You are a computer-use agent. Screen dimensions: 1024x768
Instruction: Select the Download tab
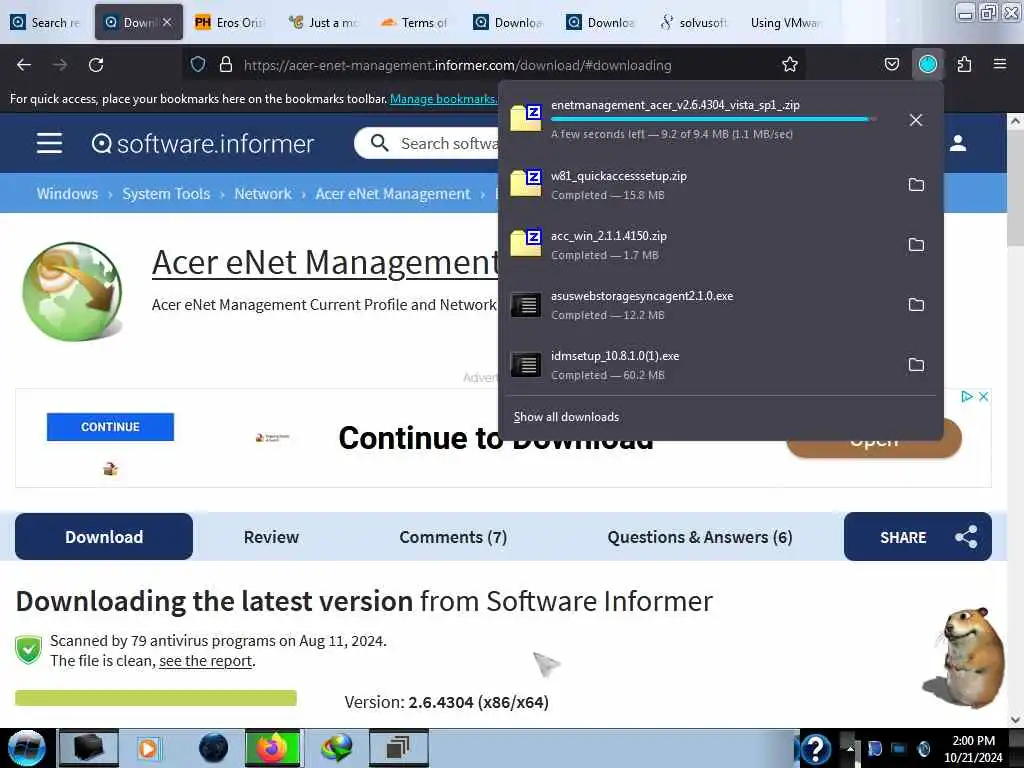point(104,537)
